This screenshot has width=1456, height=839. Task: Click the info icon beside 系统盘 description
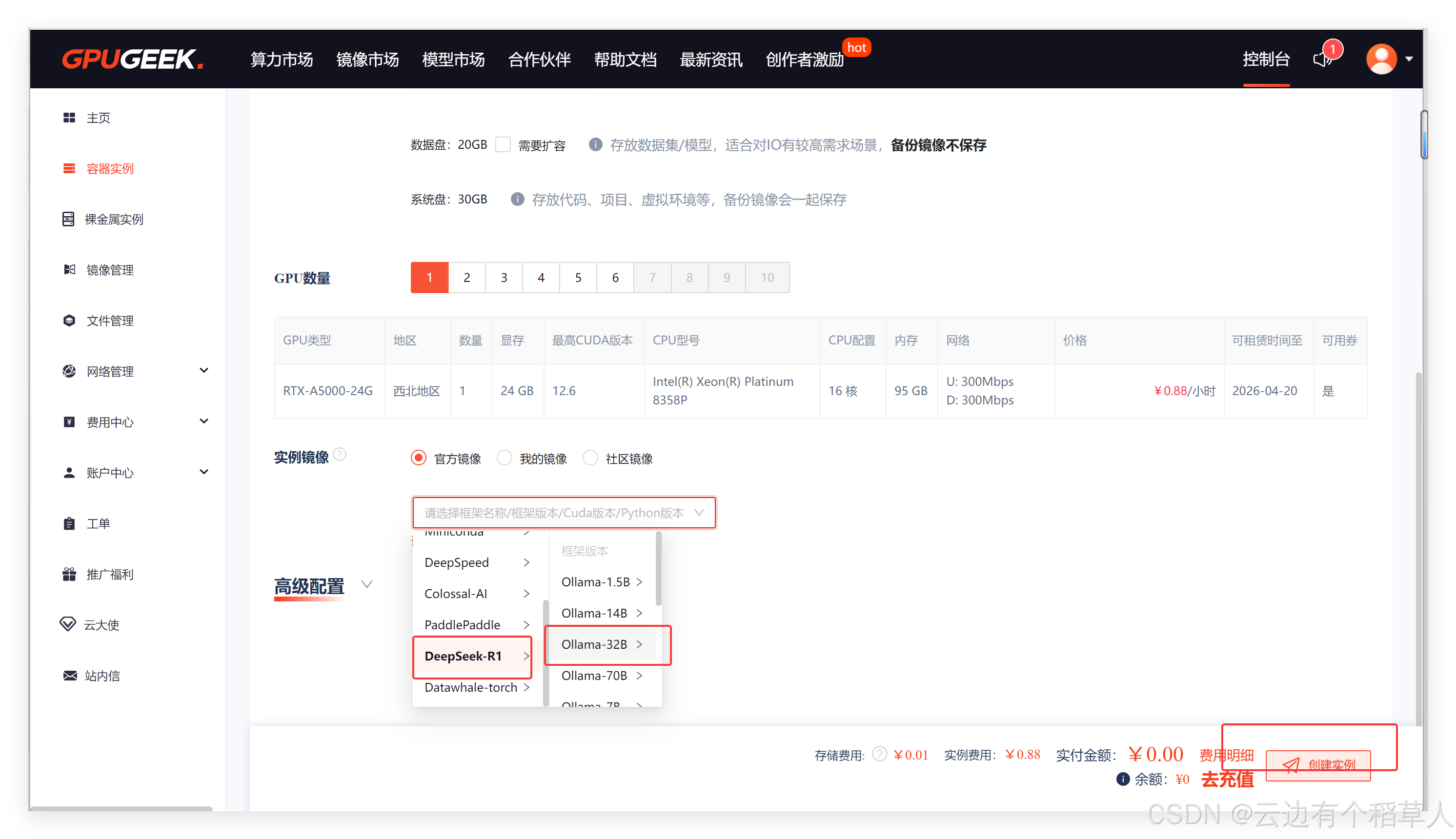click(x=517, y=200)
